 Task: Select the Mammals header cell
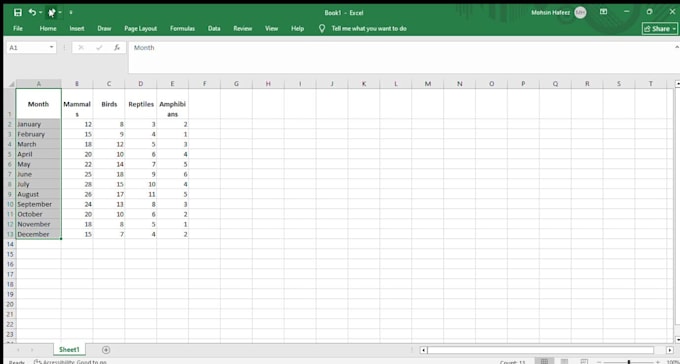(77, 104)
